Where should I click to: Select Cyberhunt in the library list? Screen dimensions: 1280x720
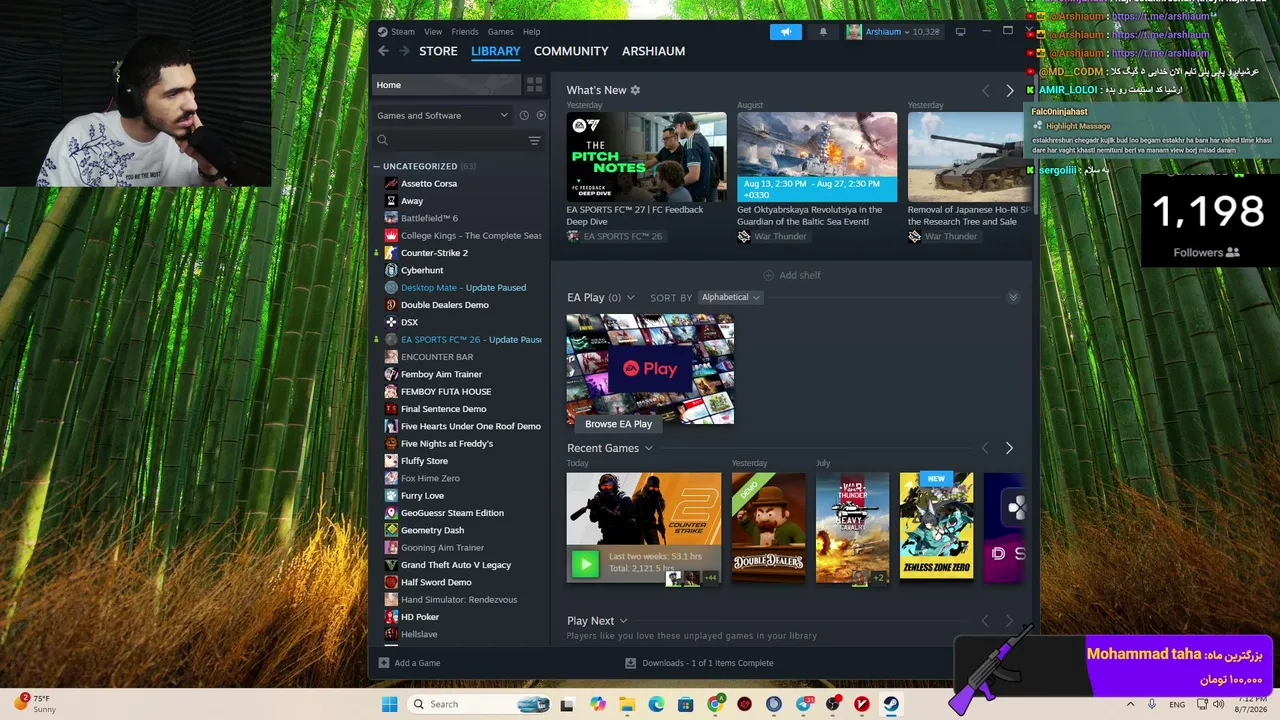click(422, 270)
